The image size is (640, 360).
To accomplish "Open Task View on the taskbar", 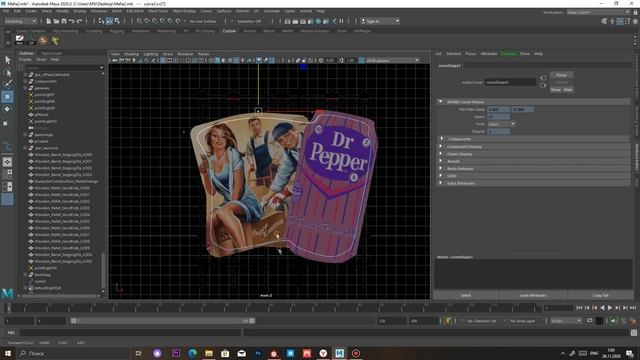I will [x=139, y=353].
